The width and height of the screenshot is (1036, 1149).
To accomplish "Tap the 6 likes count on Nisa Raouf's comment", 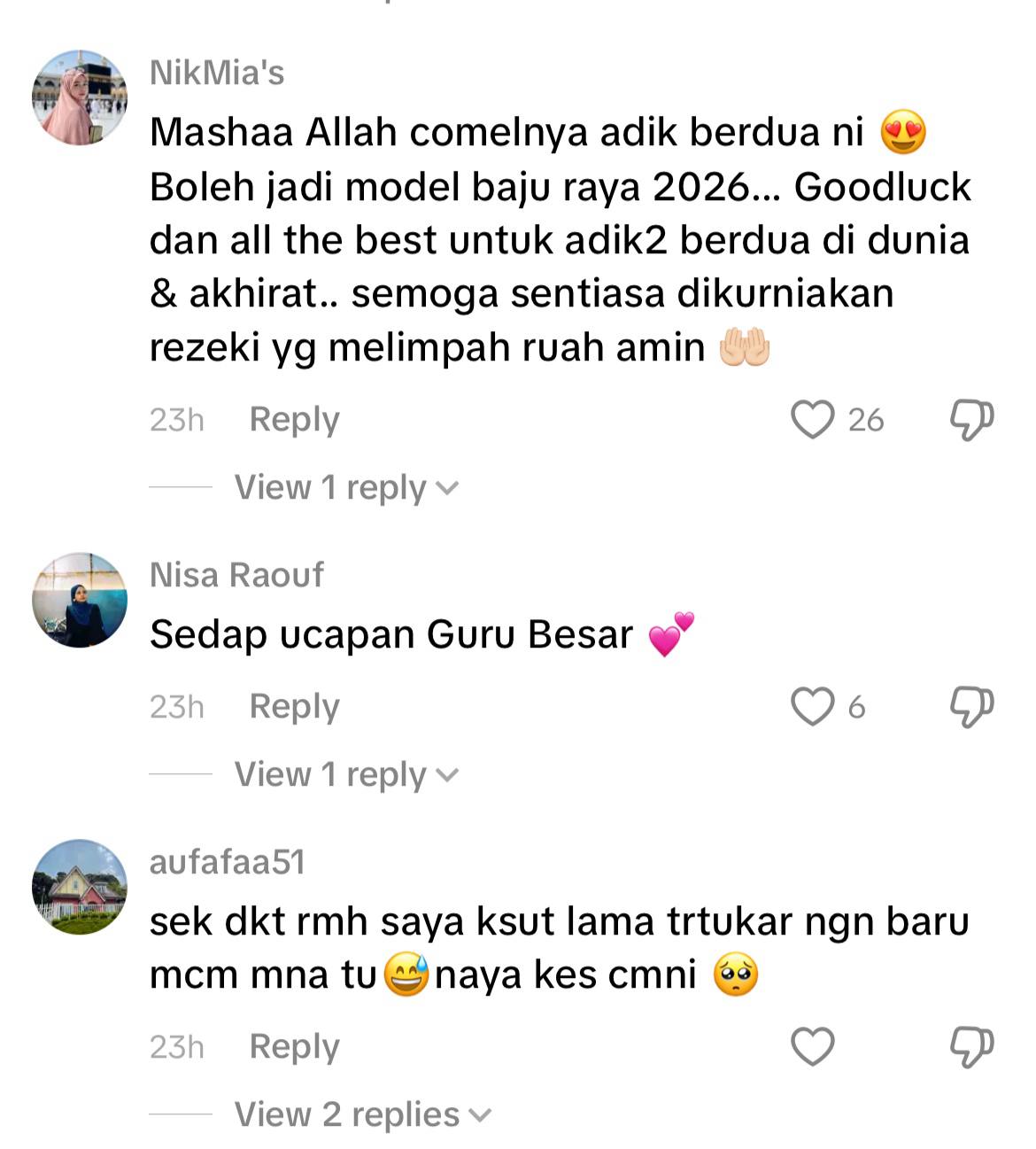I will click(856, 707).
